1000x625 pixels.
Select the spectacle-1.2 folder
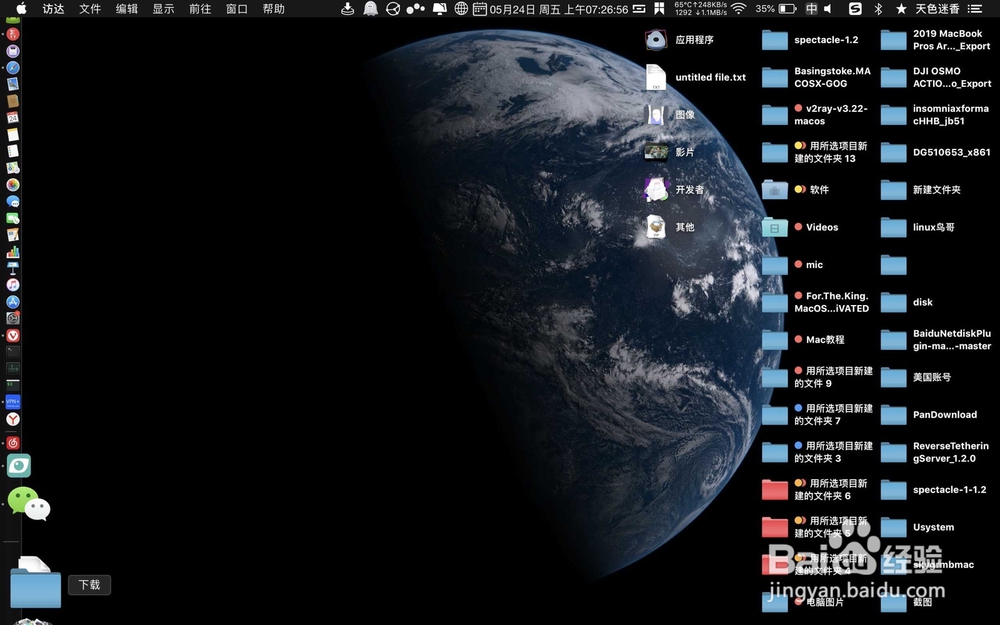click(x=810, y=40)
